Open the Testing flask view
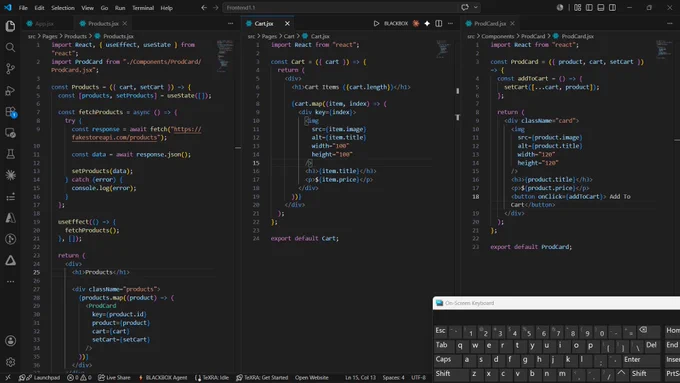This screenshot has height=383, width=680. (x=10, y=154)
